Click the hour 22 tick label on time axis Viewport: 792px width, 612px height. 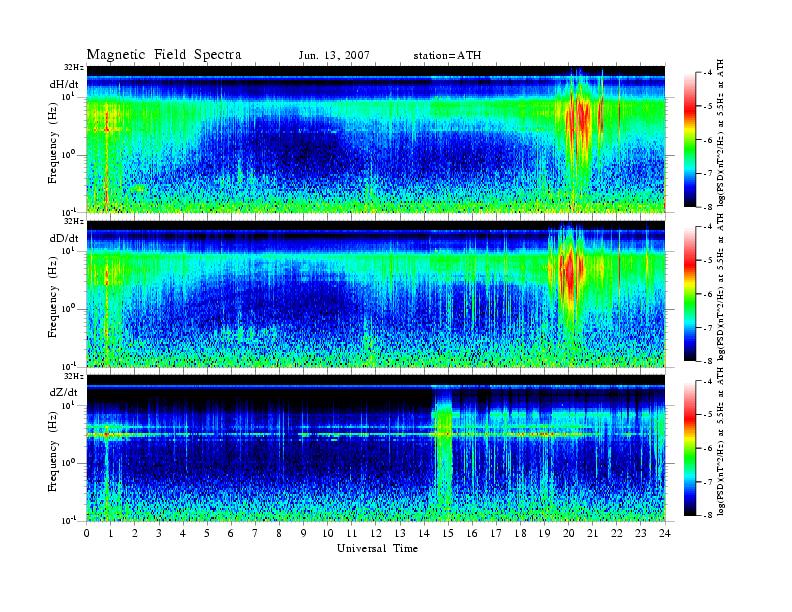coord(617,533)
